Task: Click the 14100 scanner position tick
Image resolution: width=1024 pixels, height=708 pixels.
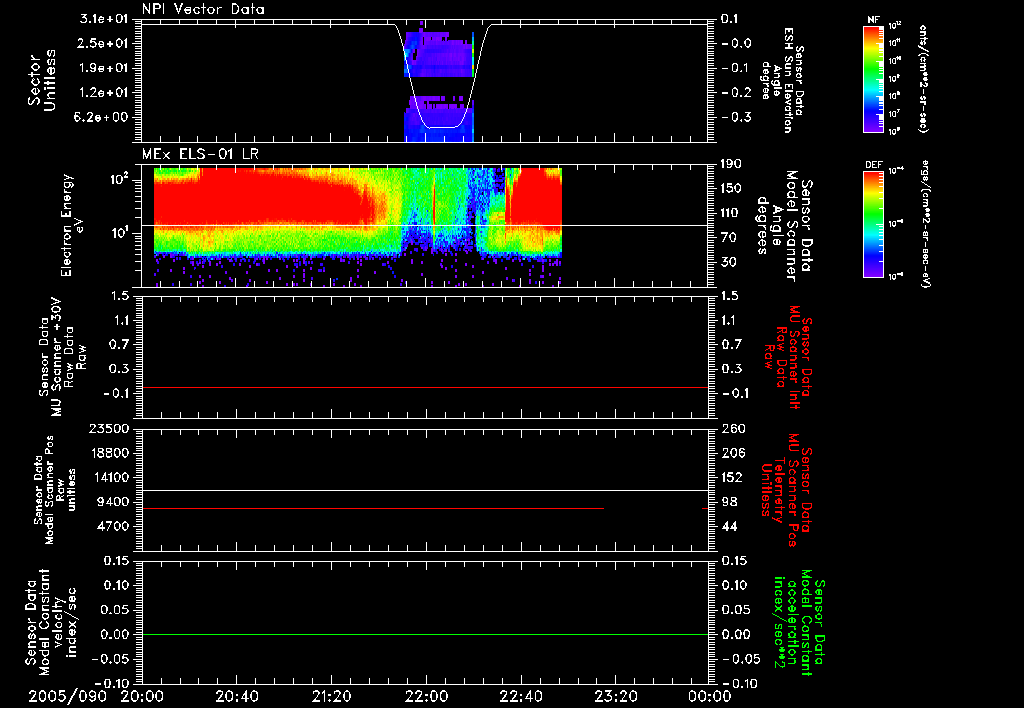Action: [108, 477]
